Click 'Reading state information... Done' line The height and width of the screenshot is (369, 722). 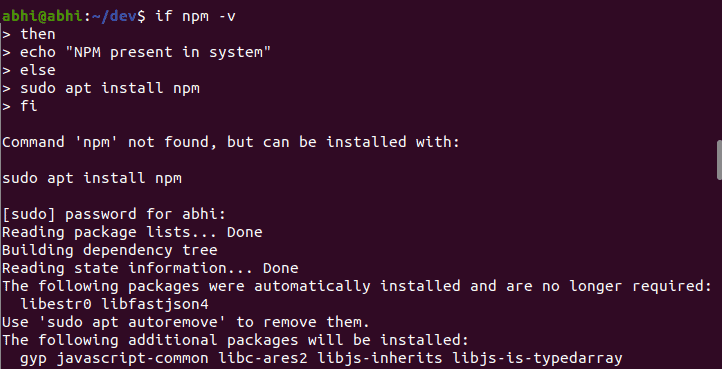150,268
